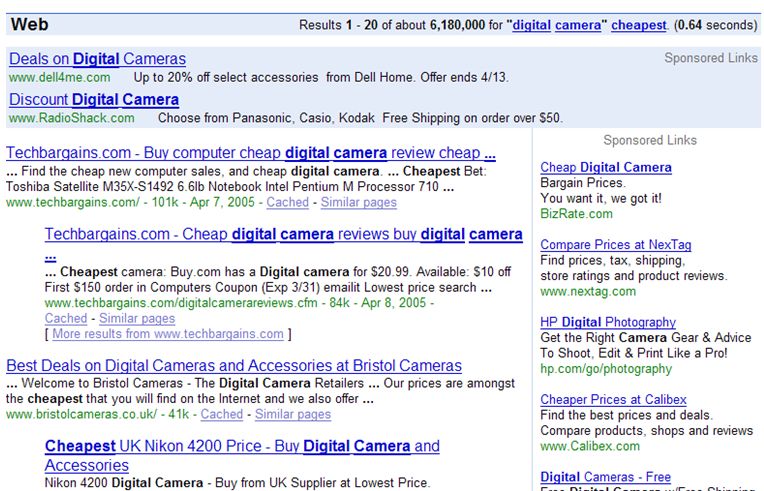The width and height of the screenshot is (764, 491).
Task: Open the 'Deals on Digital Cameras' sponsored link
Action: click(97, 59)
